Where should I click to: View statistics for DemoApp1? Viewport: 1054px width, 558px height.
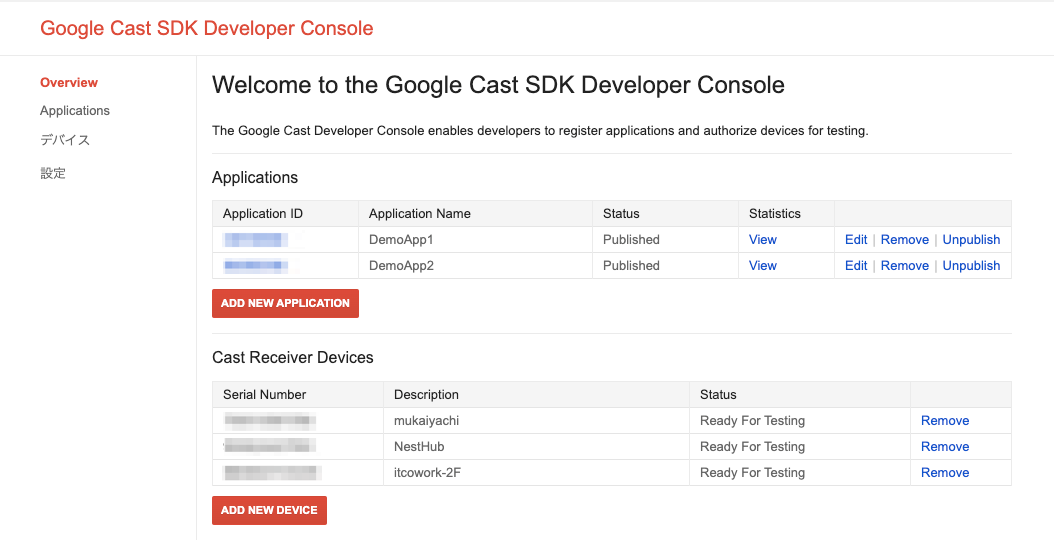(762, 239)
